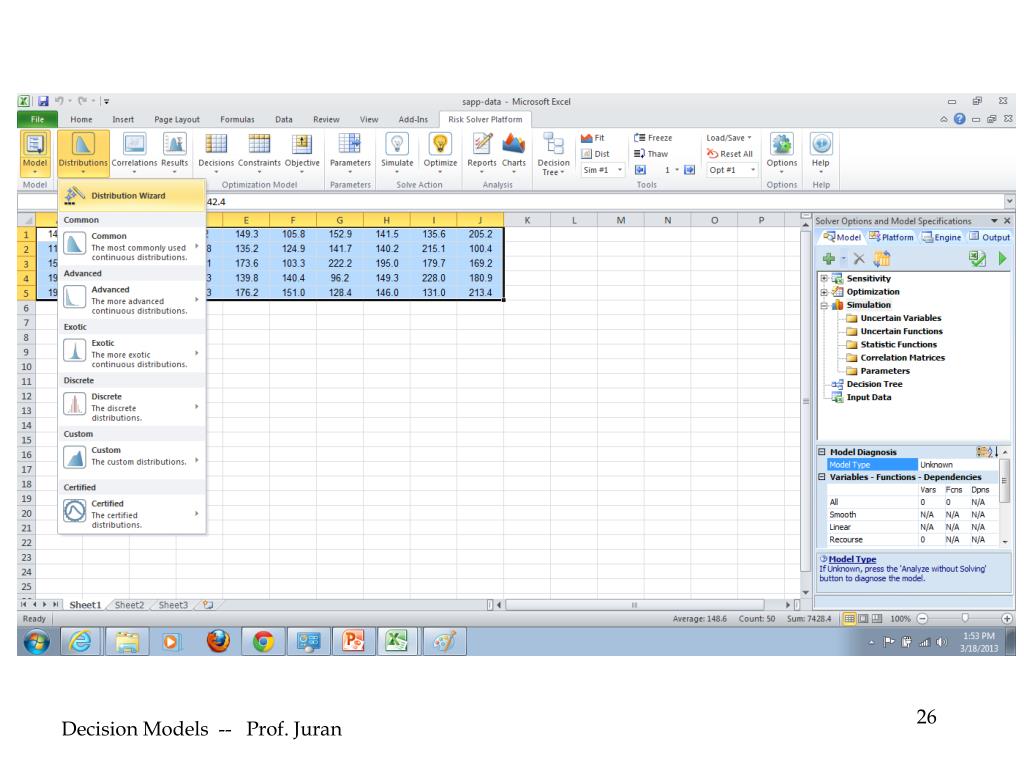Click the green plus add icon in the task pane

coord(829,259)
